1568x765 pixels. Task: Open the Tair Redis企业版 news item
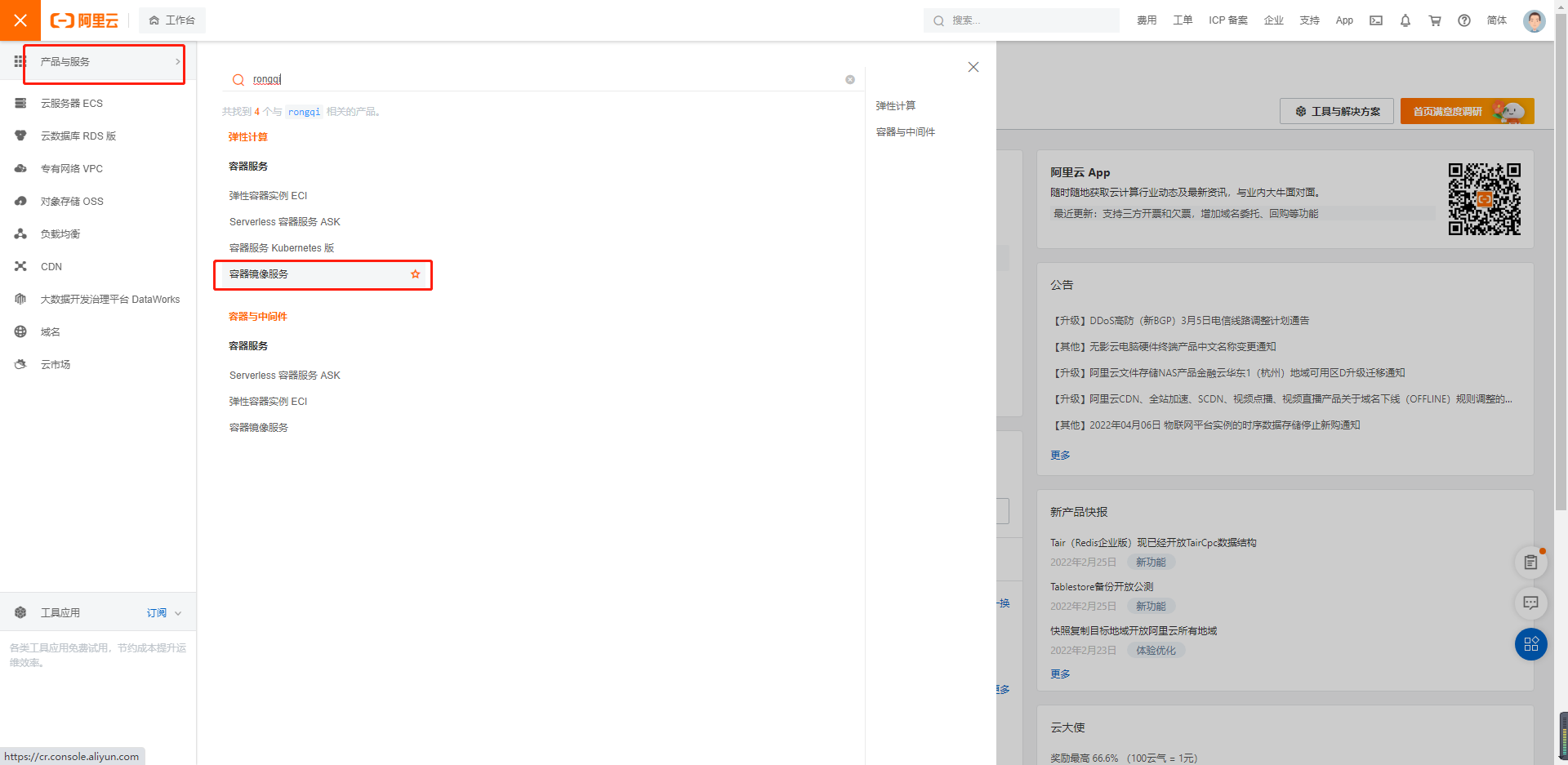click(1153, 542)
